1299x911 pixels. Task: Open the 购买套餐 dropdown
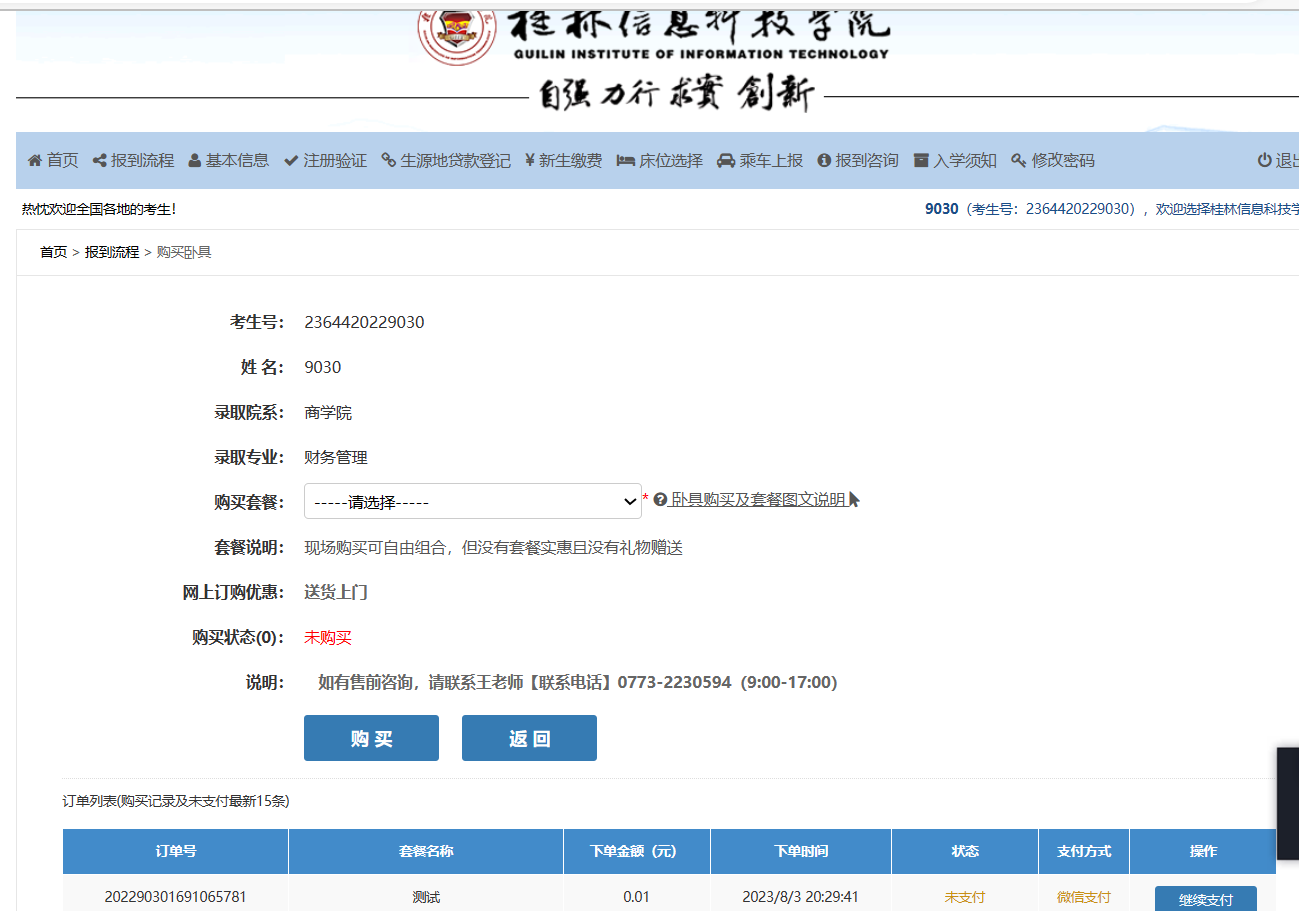(x=472, y=501)
